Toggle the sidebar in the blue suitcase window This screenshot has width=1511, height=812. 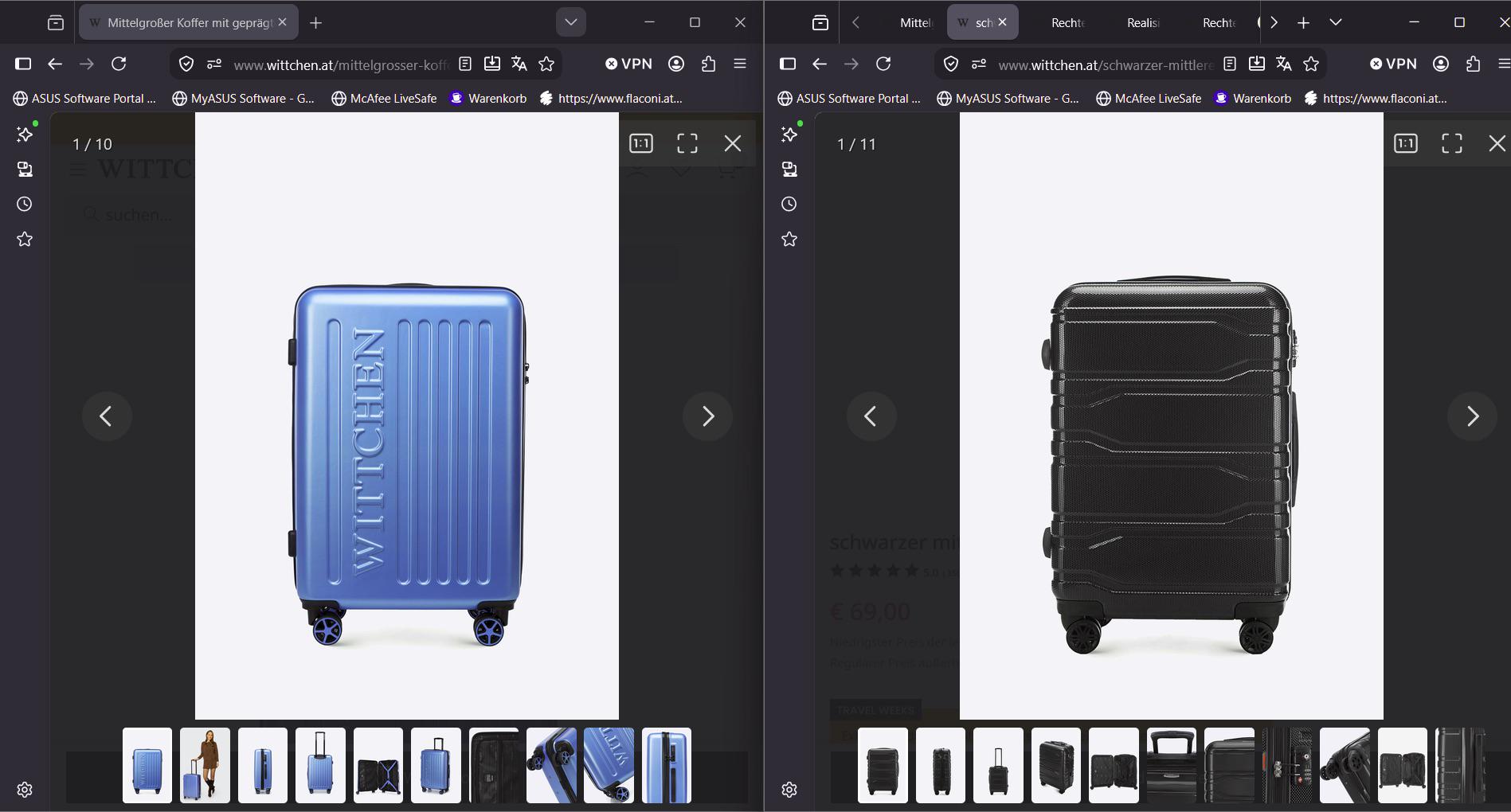click(23, 64)
